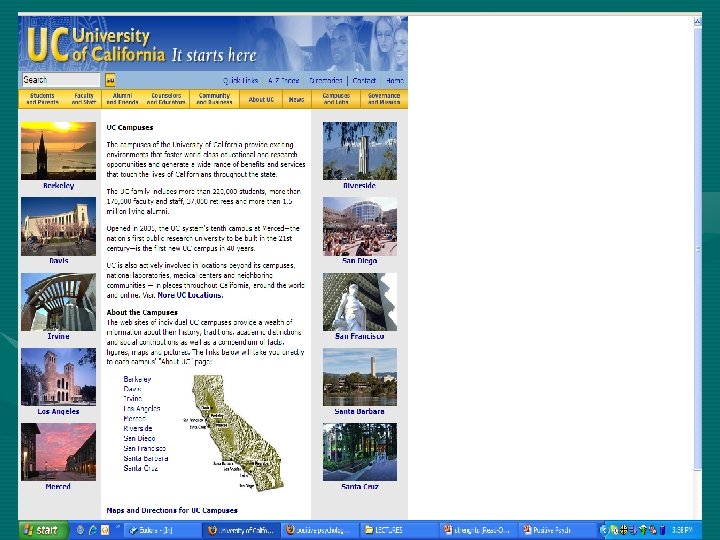Click the San Francisco statue photo

click(360, 302)
